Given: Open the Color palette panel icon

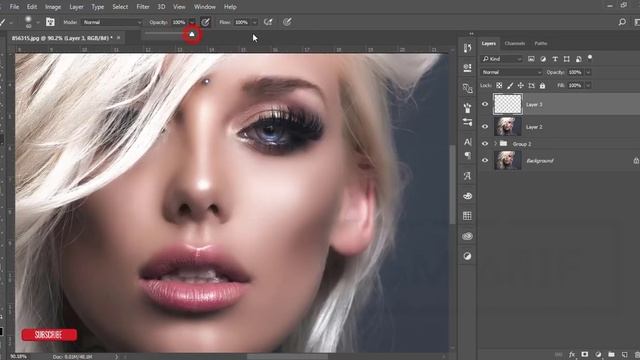Looking at the screenshot, I should [x=467, y=196].
